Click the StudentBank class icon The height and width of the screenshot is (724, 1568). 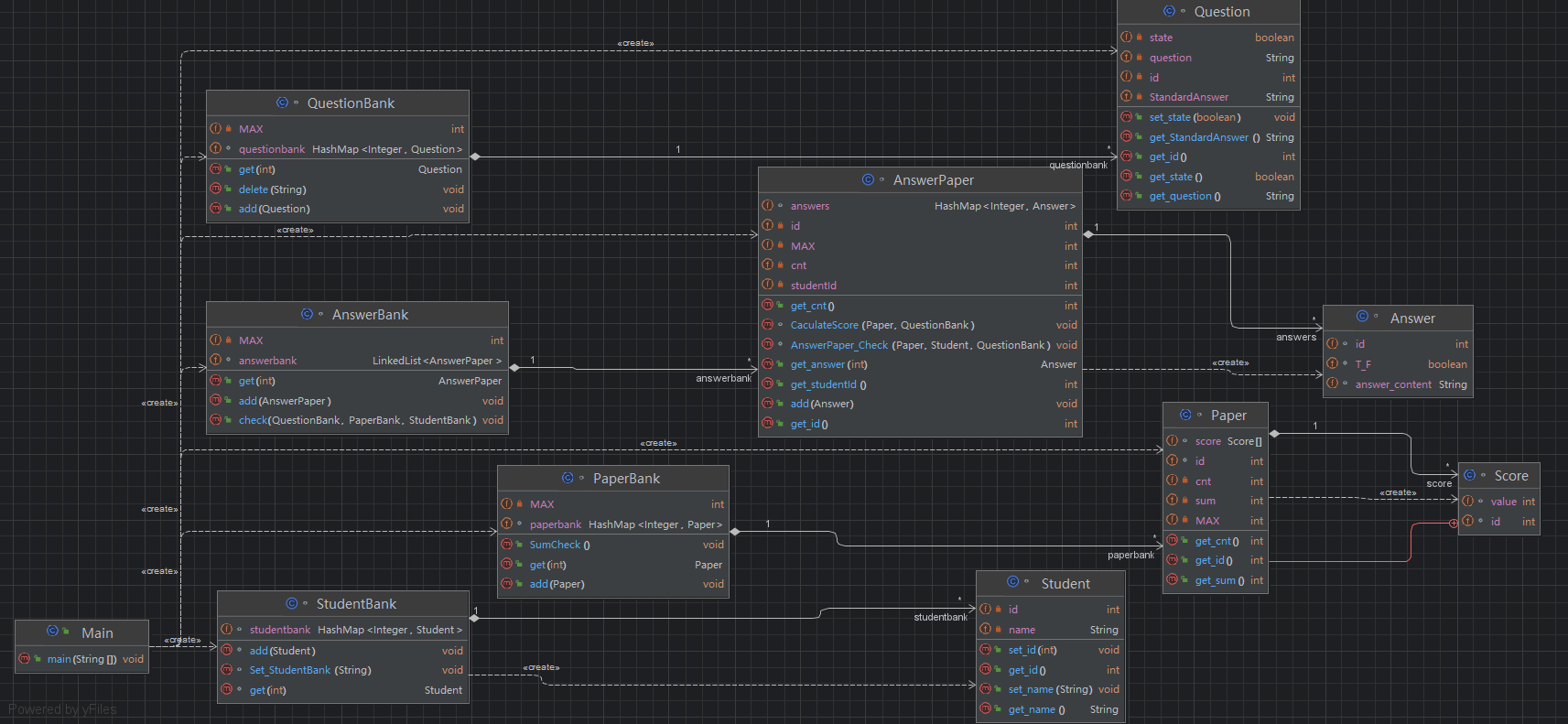pyautogui.click(x=291, y=603)
